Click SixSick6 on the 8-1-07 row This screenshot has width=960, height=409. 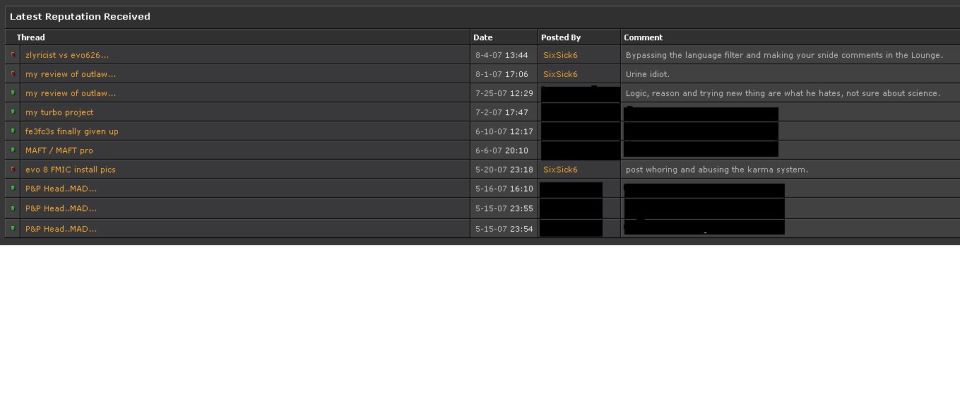(x=560, y=74)
